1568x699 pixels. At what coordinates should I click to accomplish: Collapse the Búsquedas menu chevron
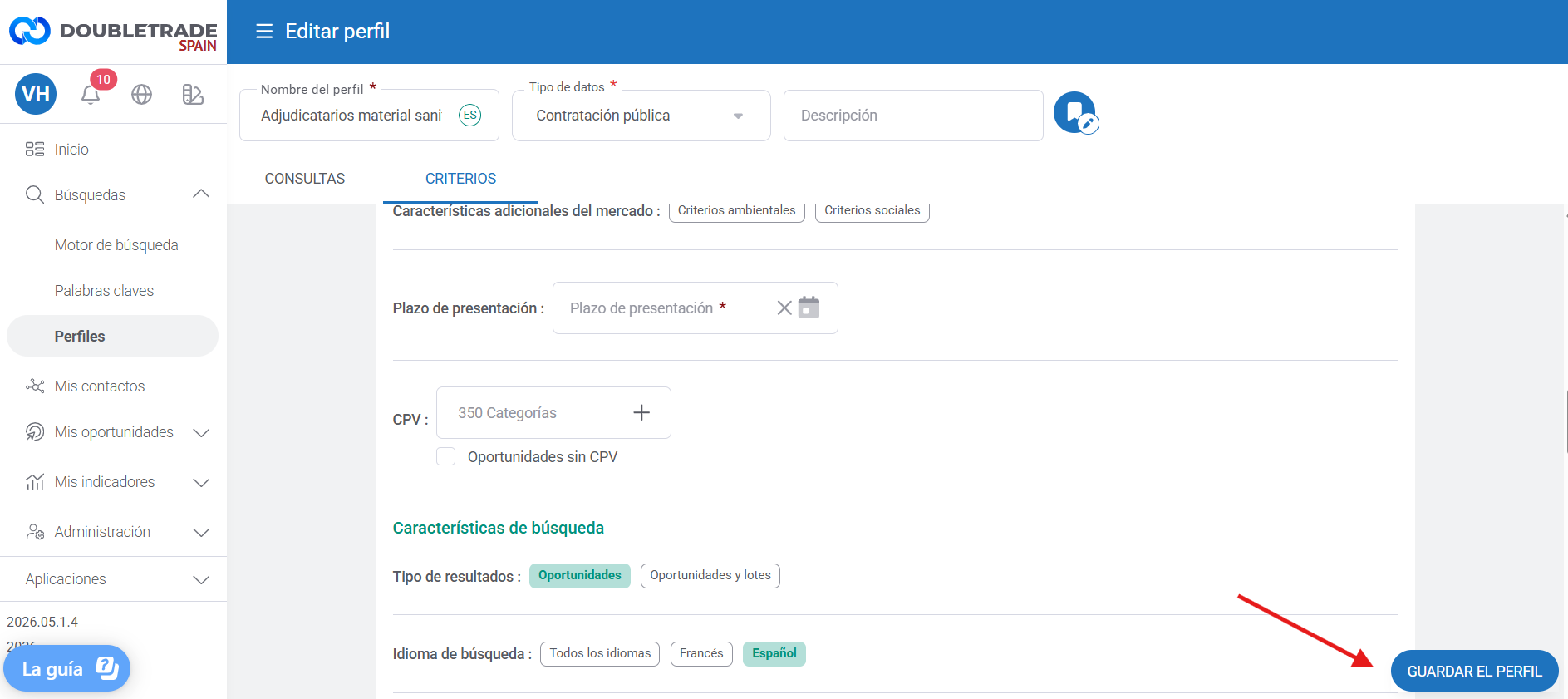(x=201, y=194)
